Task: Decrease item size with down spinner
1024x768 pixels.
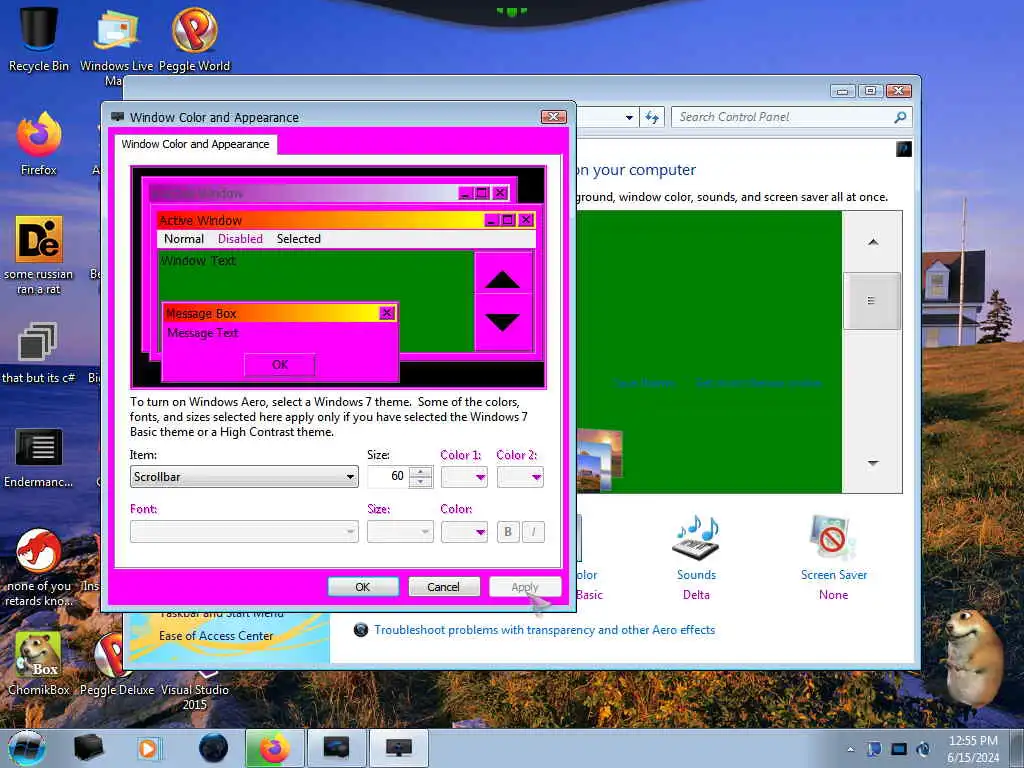Action: point(421,482)
